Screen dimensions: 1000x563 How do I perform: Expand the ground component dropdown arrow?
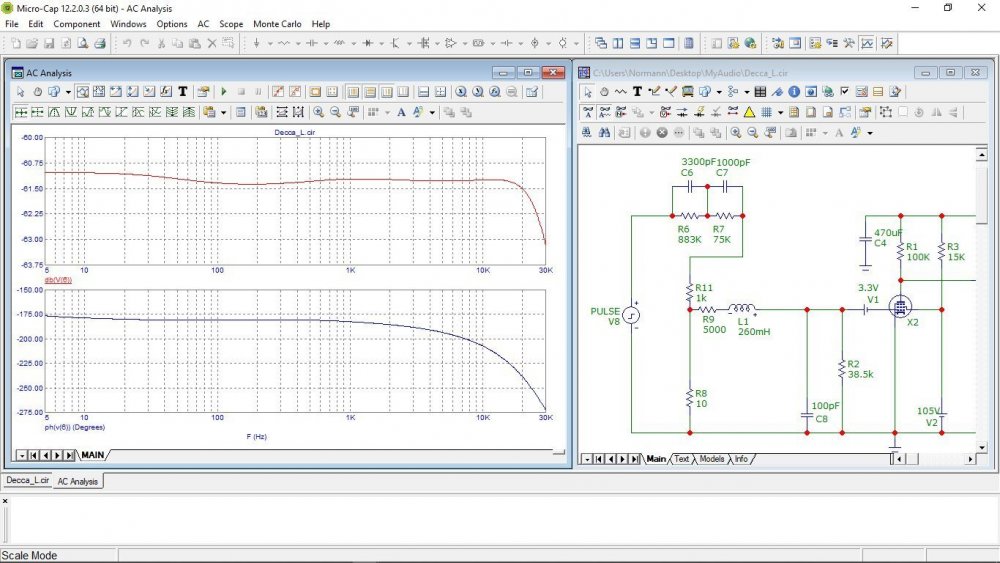pyautogui.click(x=268, y=43)
